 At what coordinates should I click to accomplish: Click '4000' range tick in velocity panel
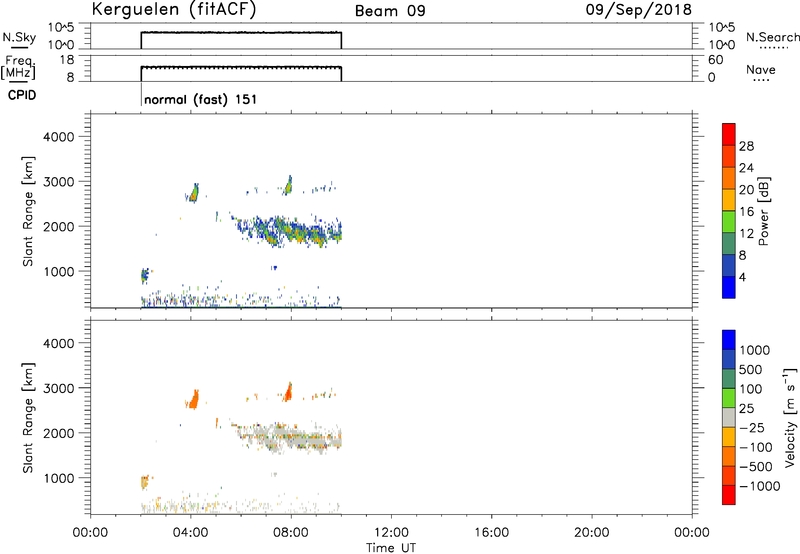(x=59, y=343)
